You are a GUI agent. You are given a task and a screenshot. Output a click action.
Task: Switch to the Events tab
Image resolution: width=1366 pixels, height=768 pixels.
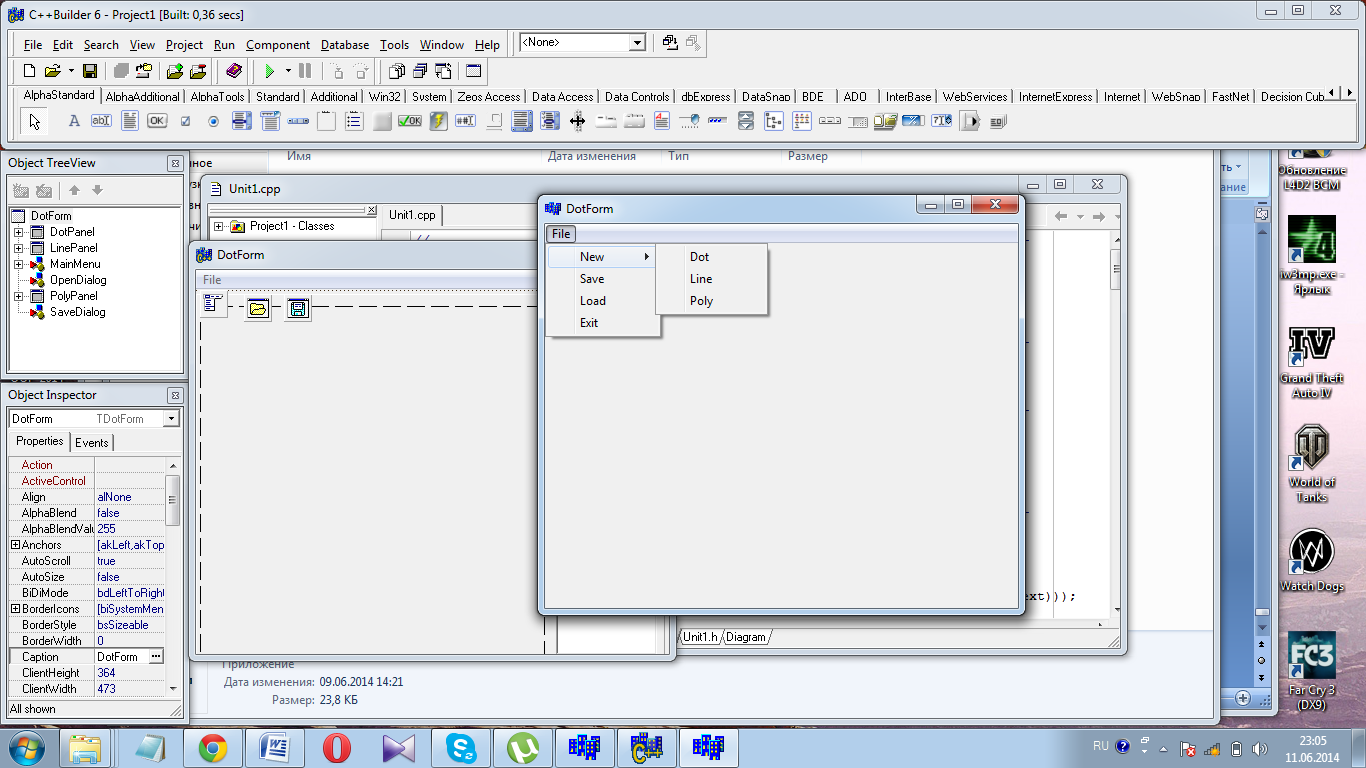[92, 442]
